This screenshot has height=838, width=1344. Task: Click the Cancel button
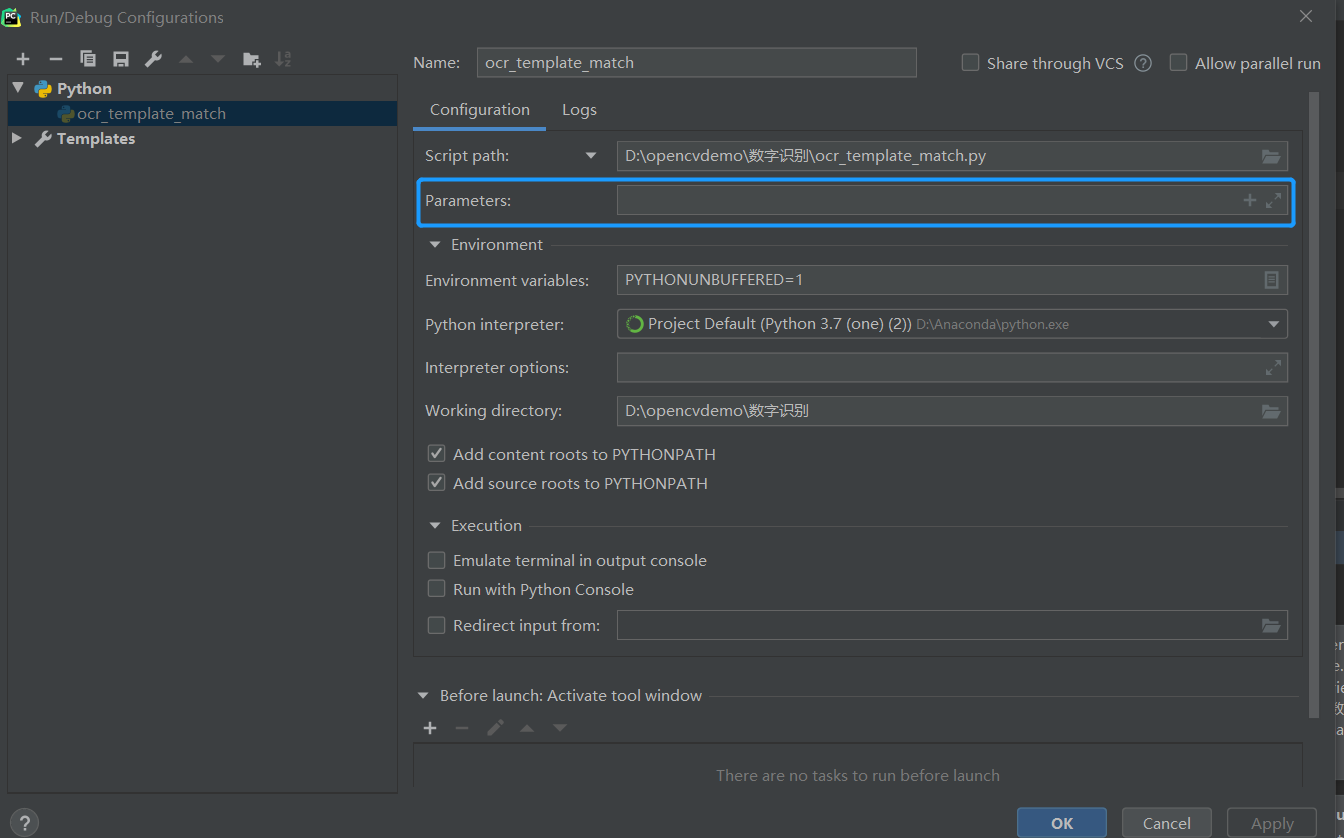point(1167,823)
